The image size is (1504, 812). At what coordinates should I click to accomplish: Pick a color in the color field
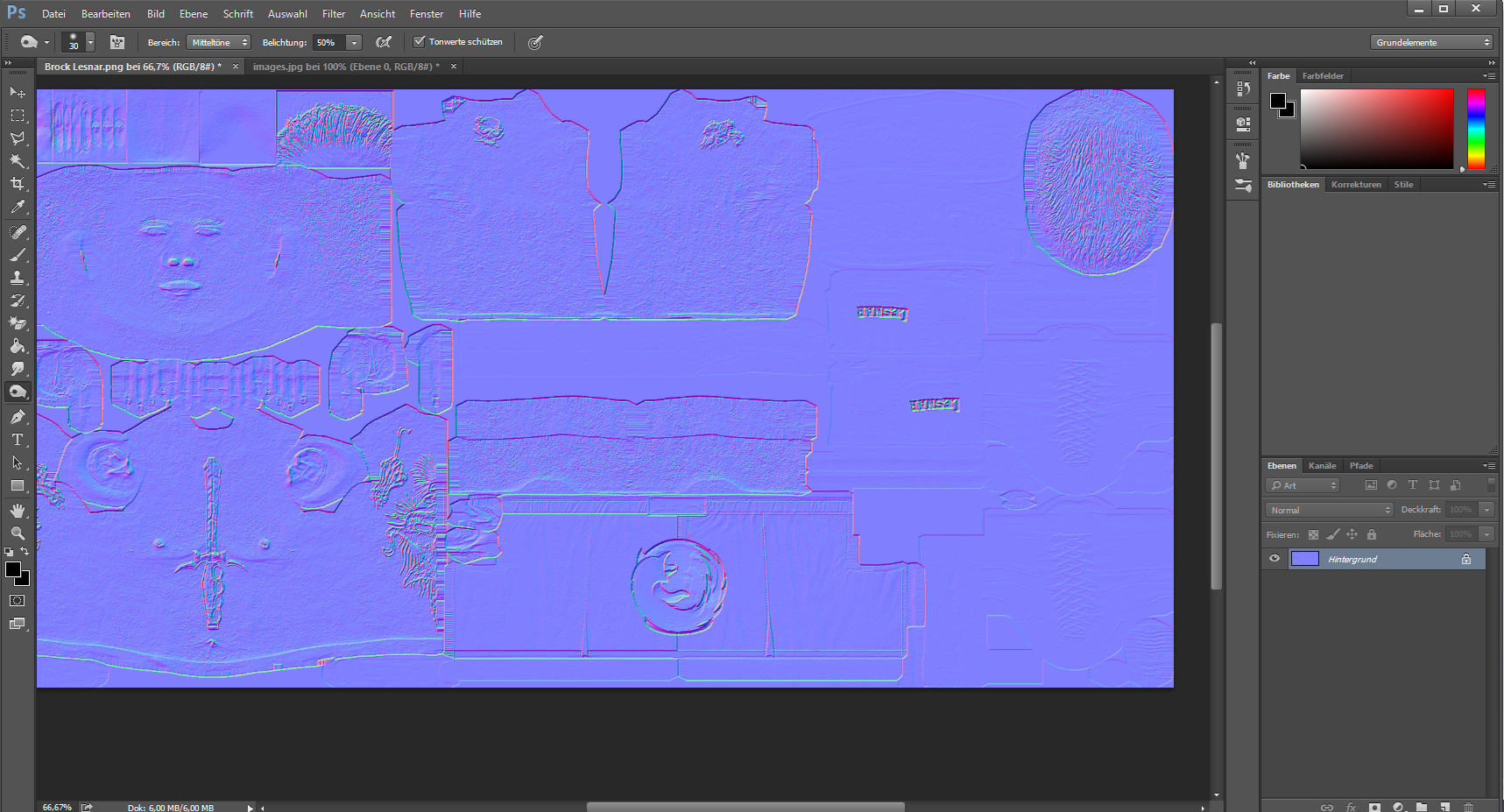pos(1376,129)
